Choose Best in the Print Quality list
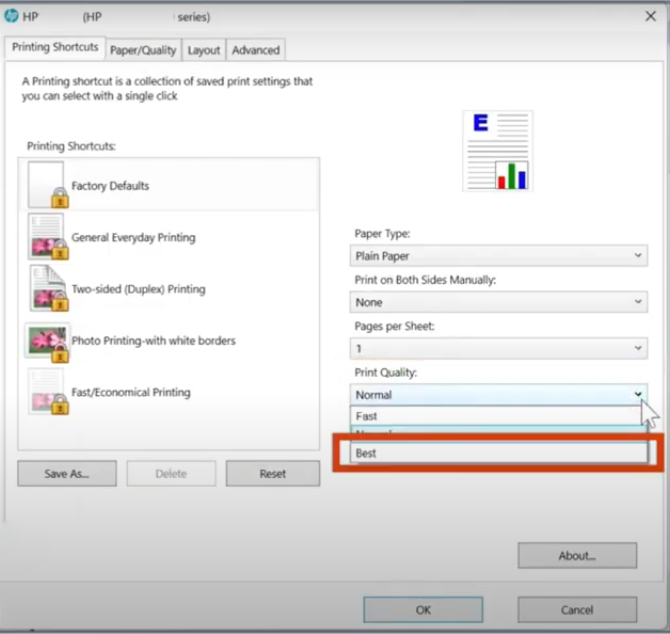The height and width of the screenshot is (634, 670). point(498,453)
